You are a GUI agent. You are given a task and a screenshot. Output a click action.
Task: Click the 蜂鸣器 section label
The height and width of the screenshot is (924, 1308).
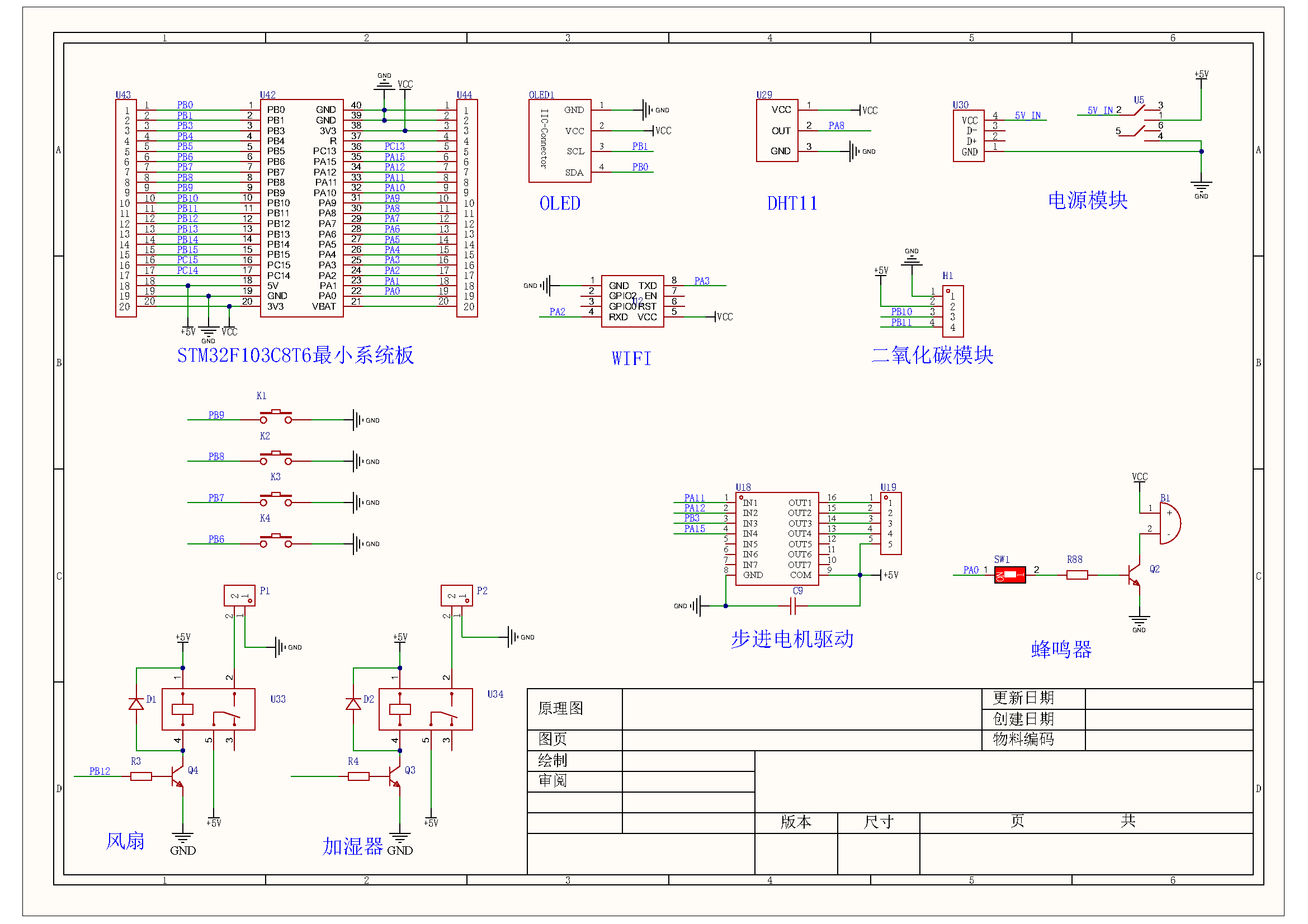(x=1062, y=650)
